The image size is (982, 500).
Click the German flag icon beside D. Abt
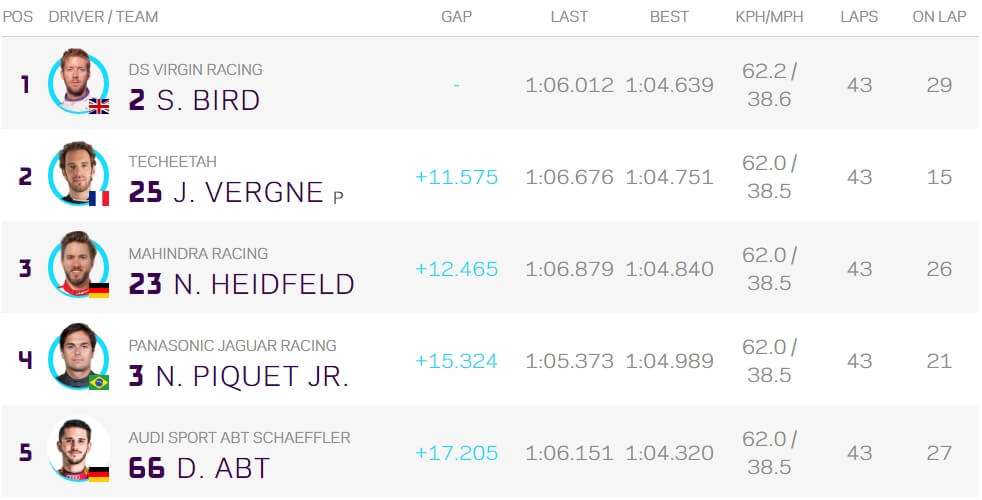click(x=99, y=474)
